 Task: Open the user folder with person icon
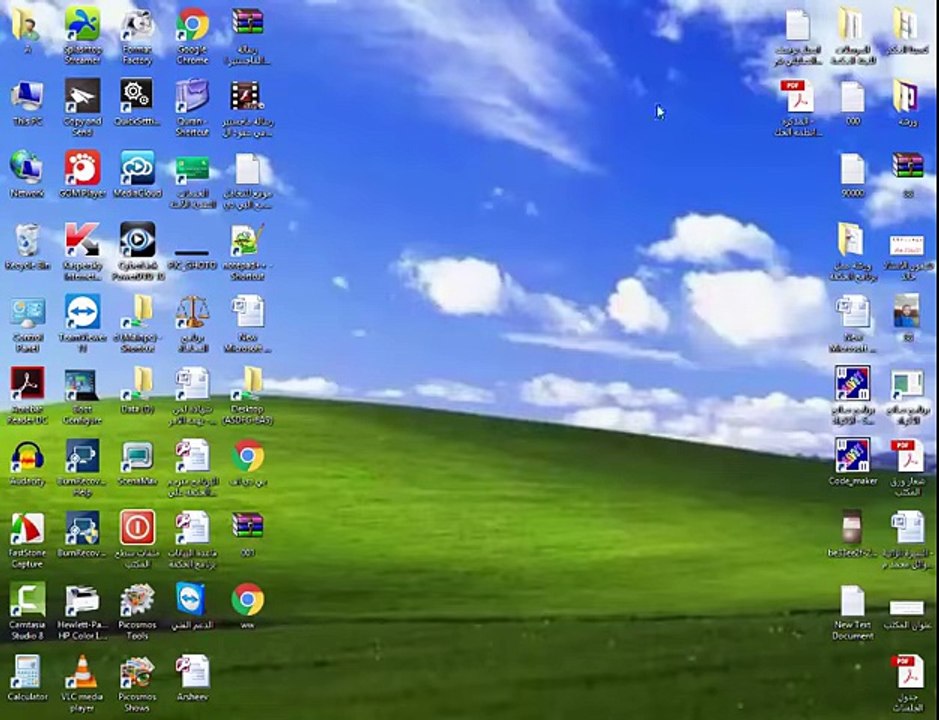[x=26, y=30]
